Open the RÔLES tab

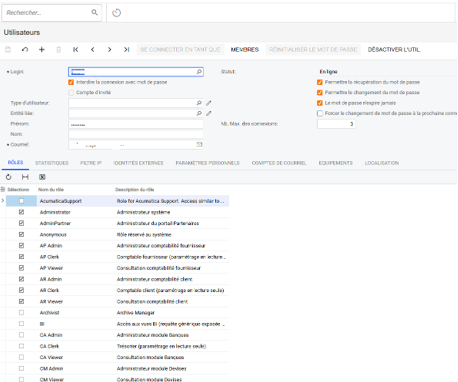click(x=15, y=162)
